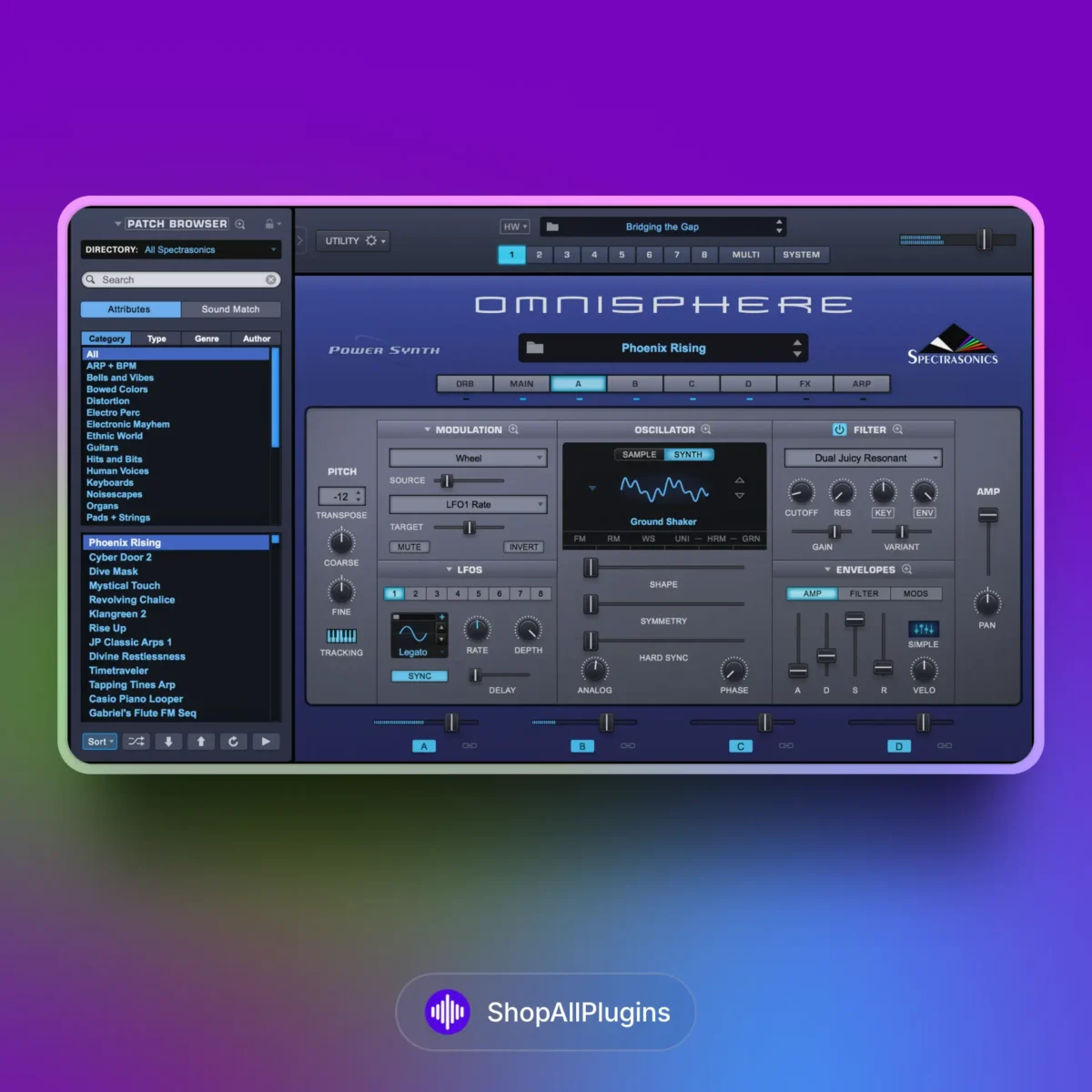Image resolution: width=1092 pixels, height=1092 pixels.
Task: Collapse the side panel arrow
Action: point(300,241)
